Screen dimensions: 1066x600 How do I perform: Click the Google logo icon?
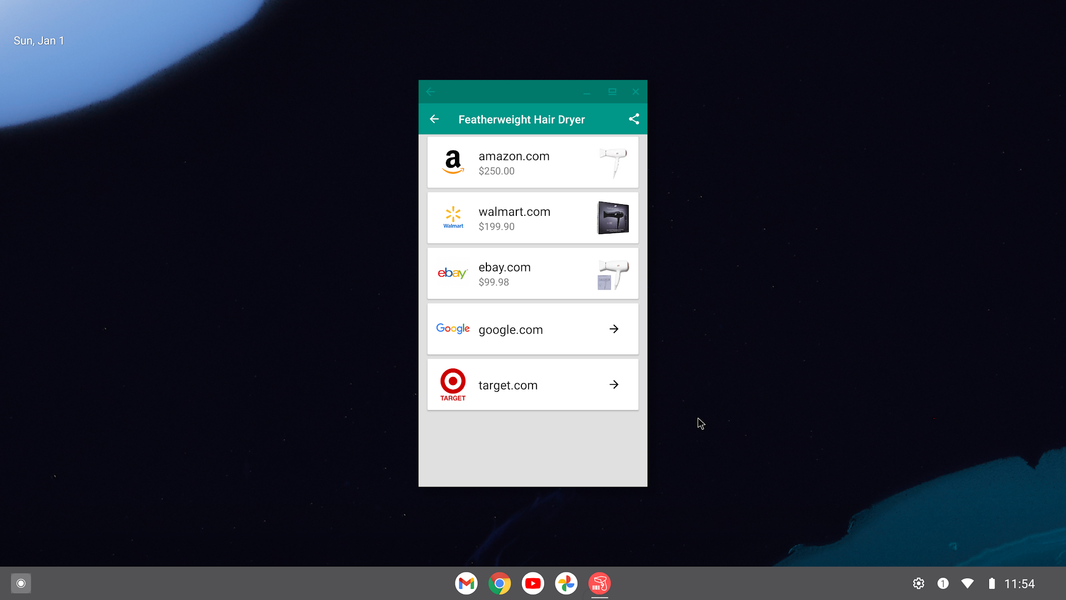tap(453, 329)
